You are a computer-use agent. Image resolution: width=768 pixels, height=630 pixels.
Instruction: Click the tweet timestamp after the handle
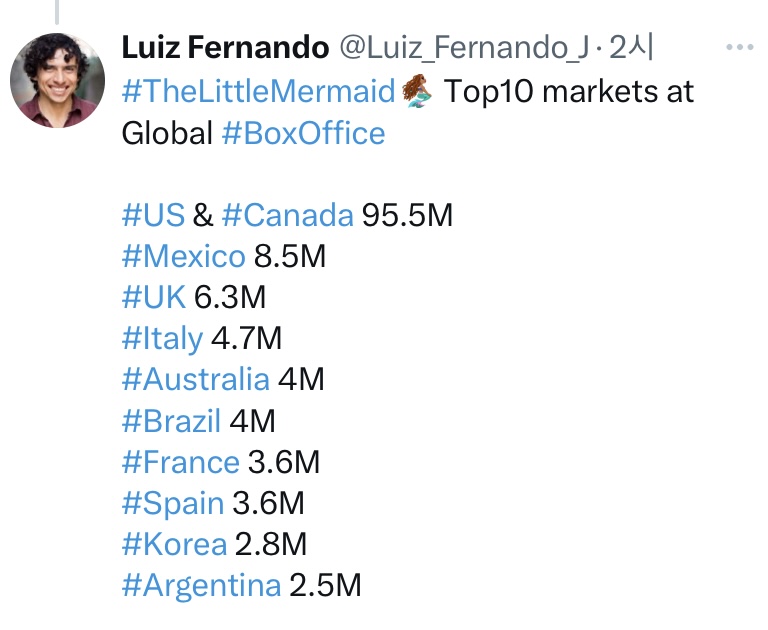coord(631,48)
